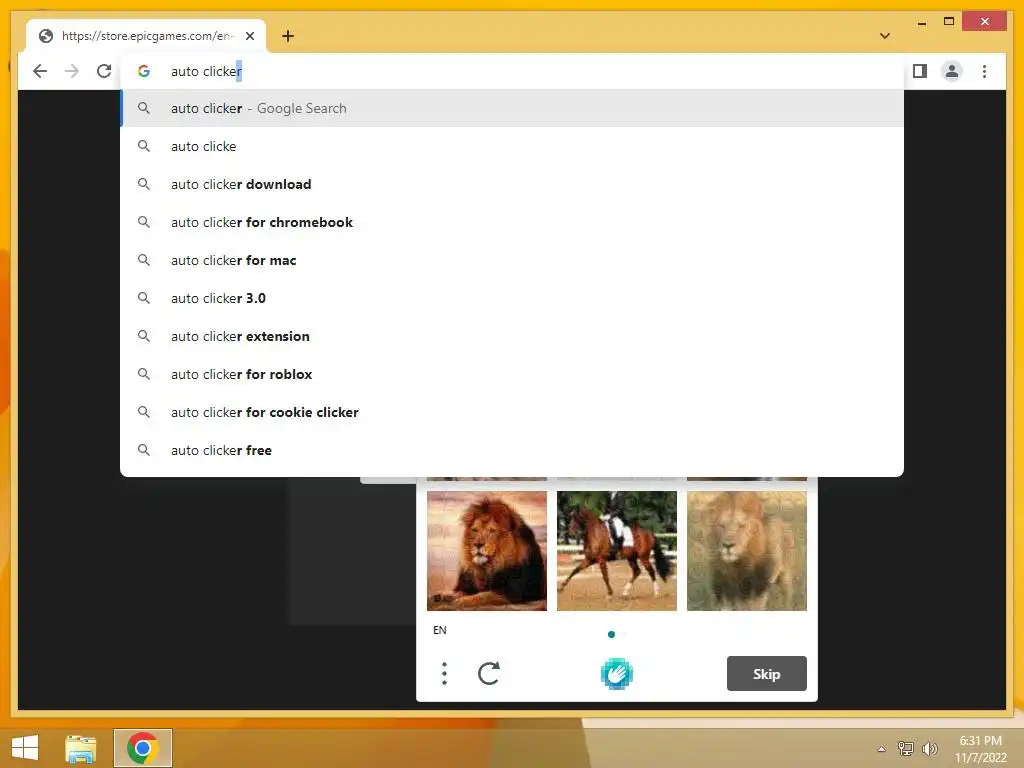Change captcha language from EN
The width and height of the screenshot is (1024, 768).
coord(440,630)
